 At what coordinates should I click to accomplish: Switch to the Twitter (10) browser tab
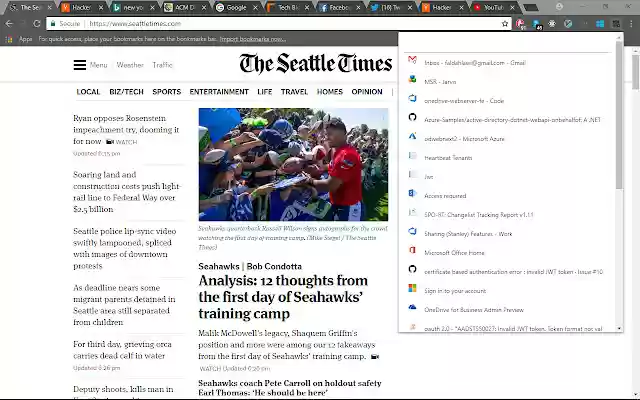390,7
